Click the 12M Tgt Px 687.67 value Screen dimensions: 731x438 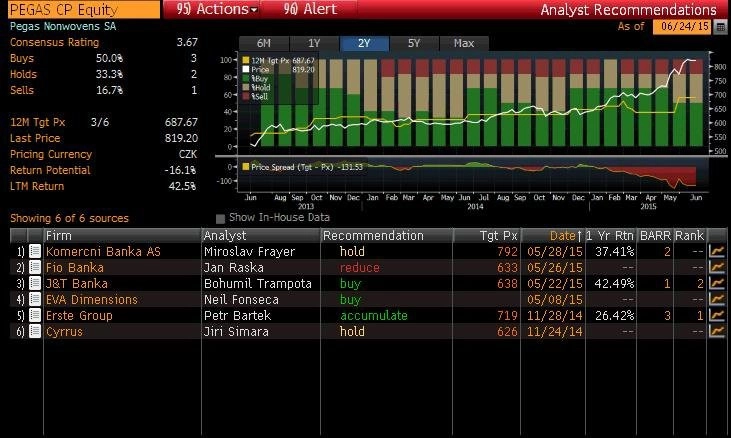tap(181, 122)
